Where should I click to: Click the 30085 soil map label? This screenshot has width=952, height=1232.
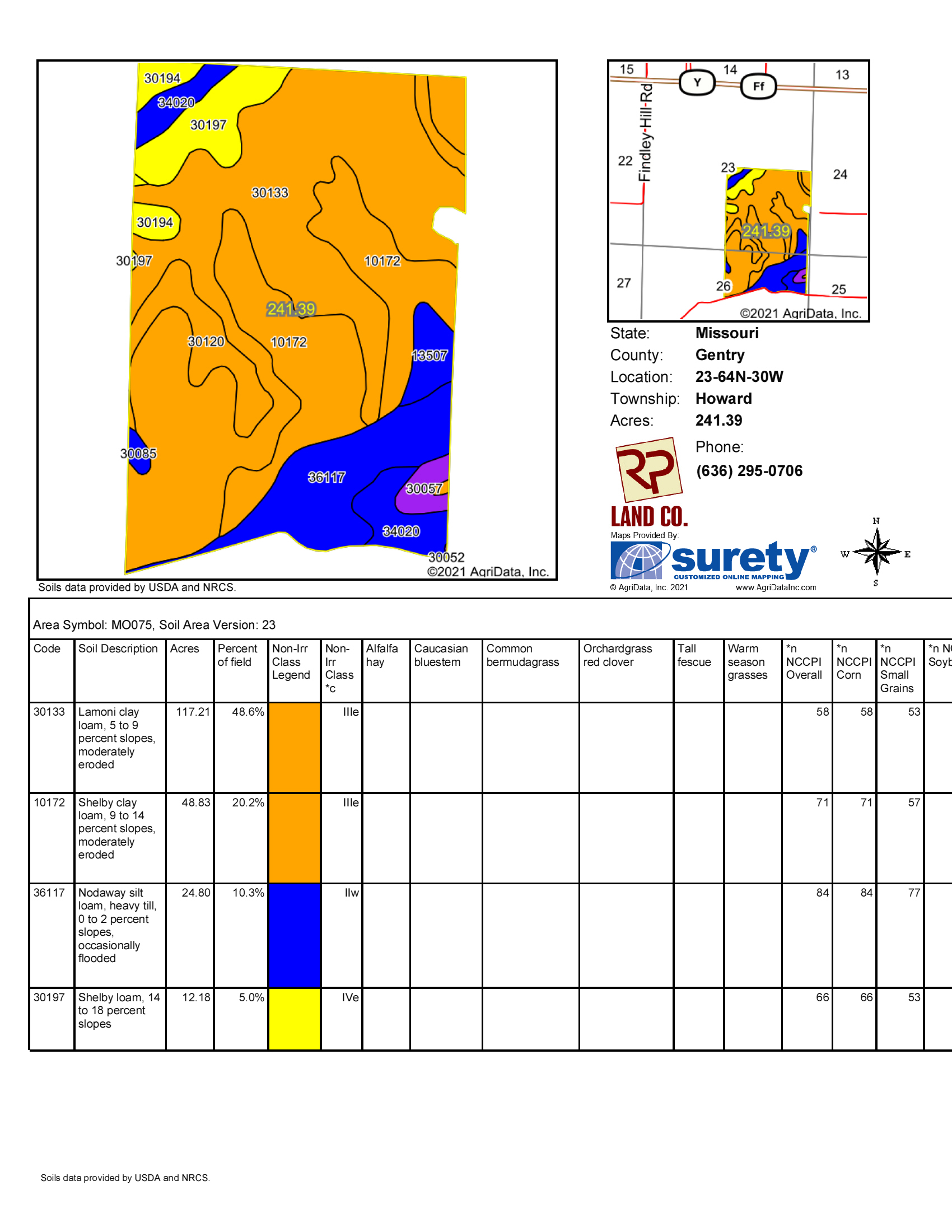pos(138,454)
